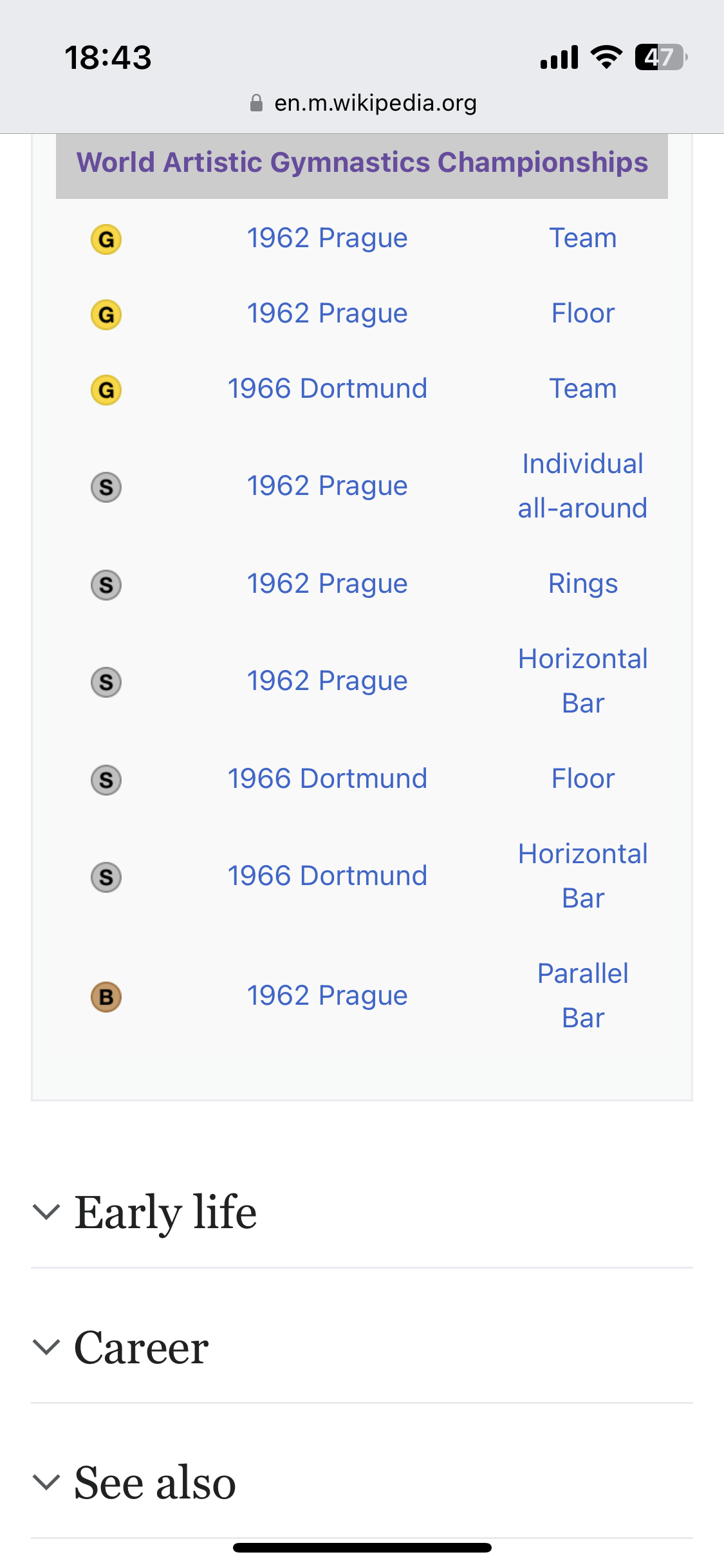Tap the Wi-Fi icon in the status bar
Viewport: 724px width, 1568px height.
pyautogui.click(x=606, y=57)
